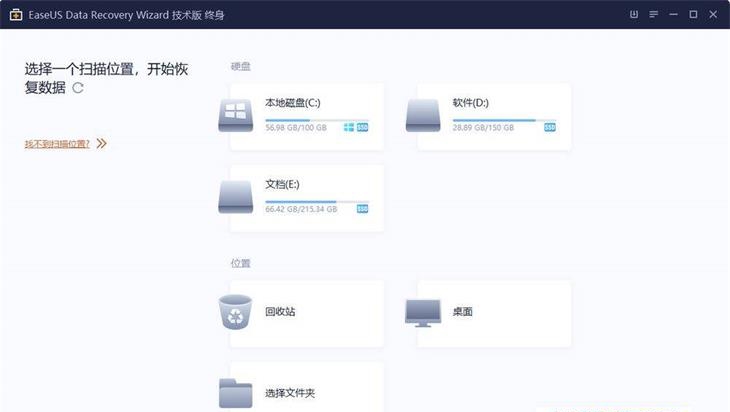The width and height of the screenshot is (730, 412).
Task: Click the D: drive usage bar
Action: (504, 120)
